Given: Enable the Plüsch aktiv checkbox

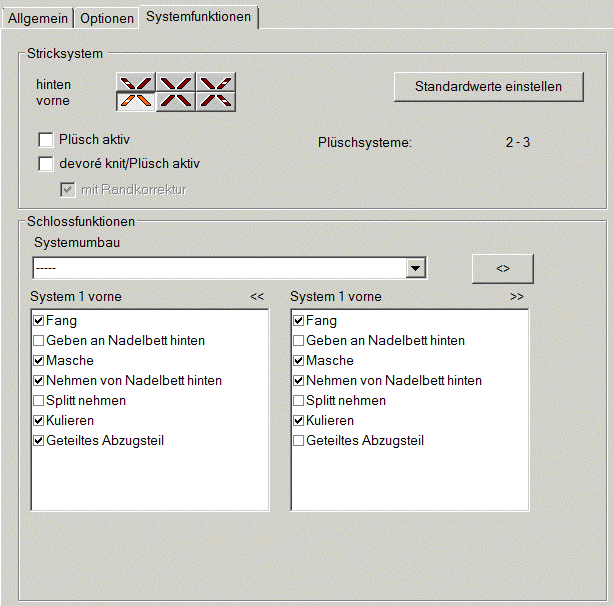Looking at the screenshot, I should pyautogui.click(x=45, y=140).
